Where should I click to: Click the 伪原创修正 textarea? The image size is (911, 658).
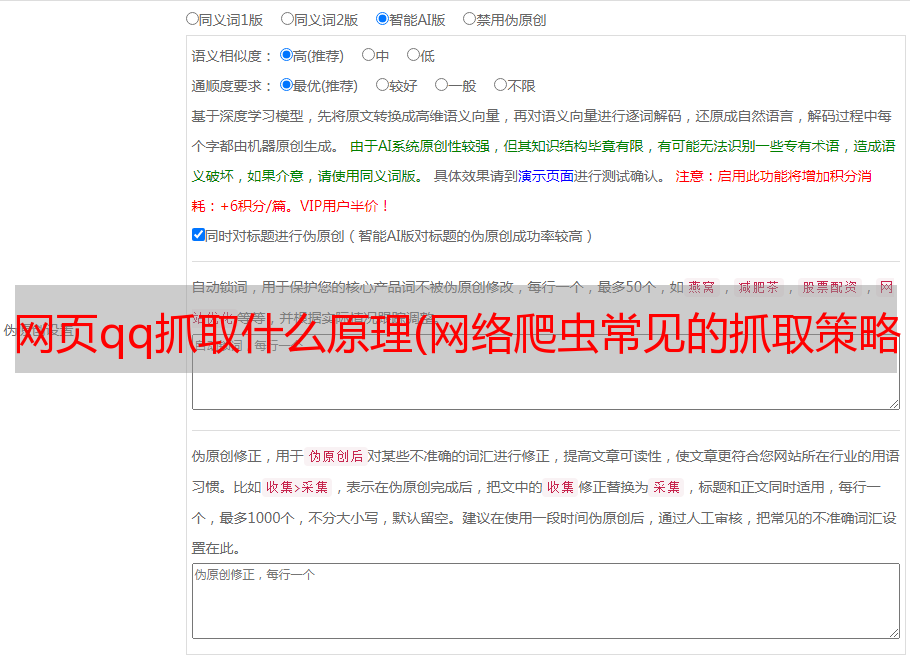tap(546, 601)
